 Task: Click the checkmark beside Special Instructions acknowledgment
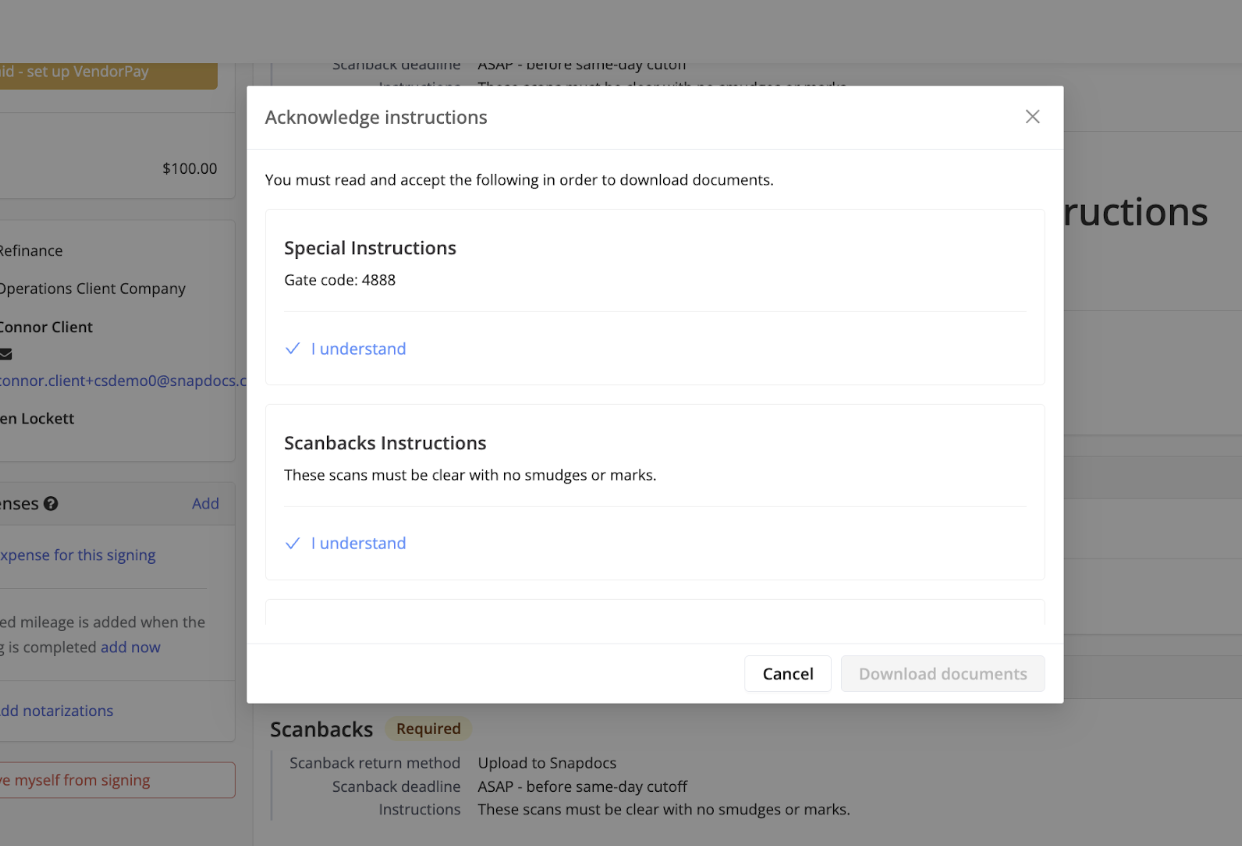click(x=292, y=348)
